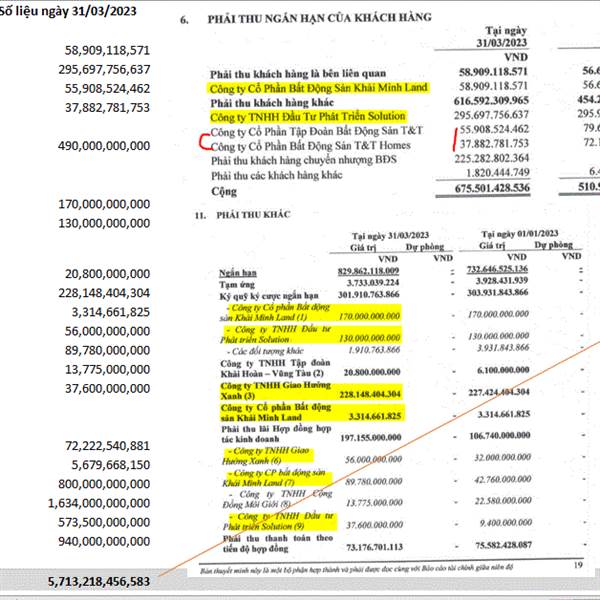Click the value 1.820.444.749
This screenshot has width=600, height=600.
(x=498, y=173)
